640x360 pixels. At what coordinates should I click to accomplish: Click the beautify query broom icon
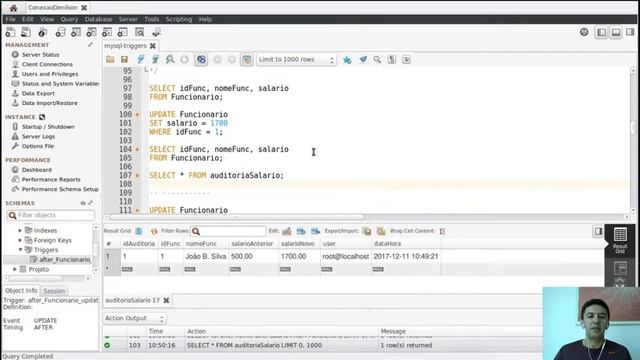click(363, 60)
